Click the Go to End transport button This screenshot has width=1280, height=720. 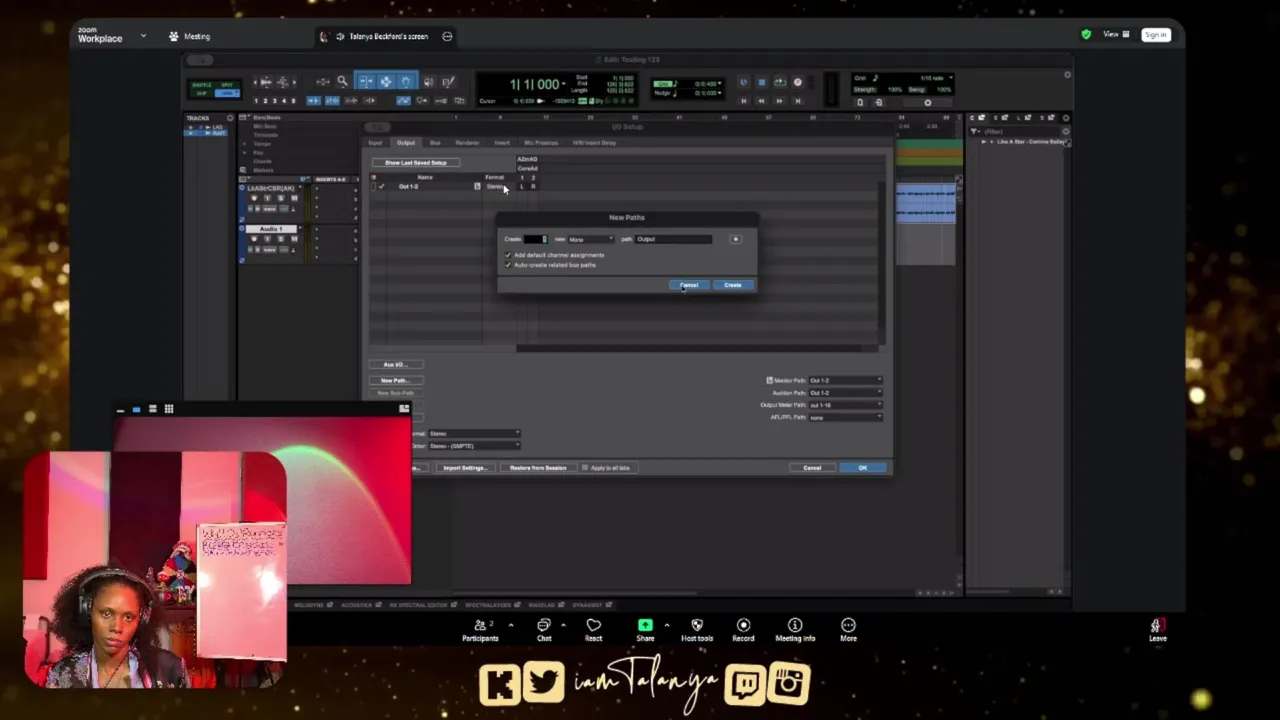tap(797, 101)
